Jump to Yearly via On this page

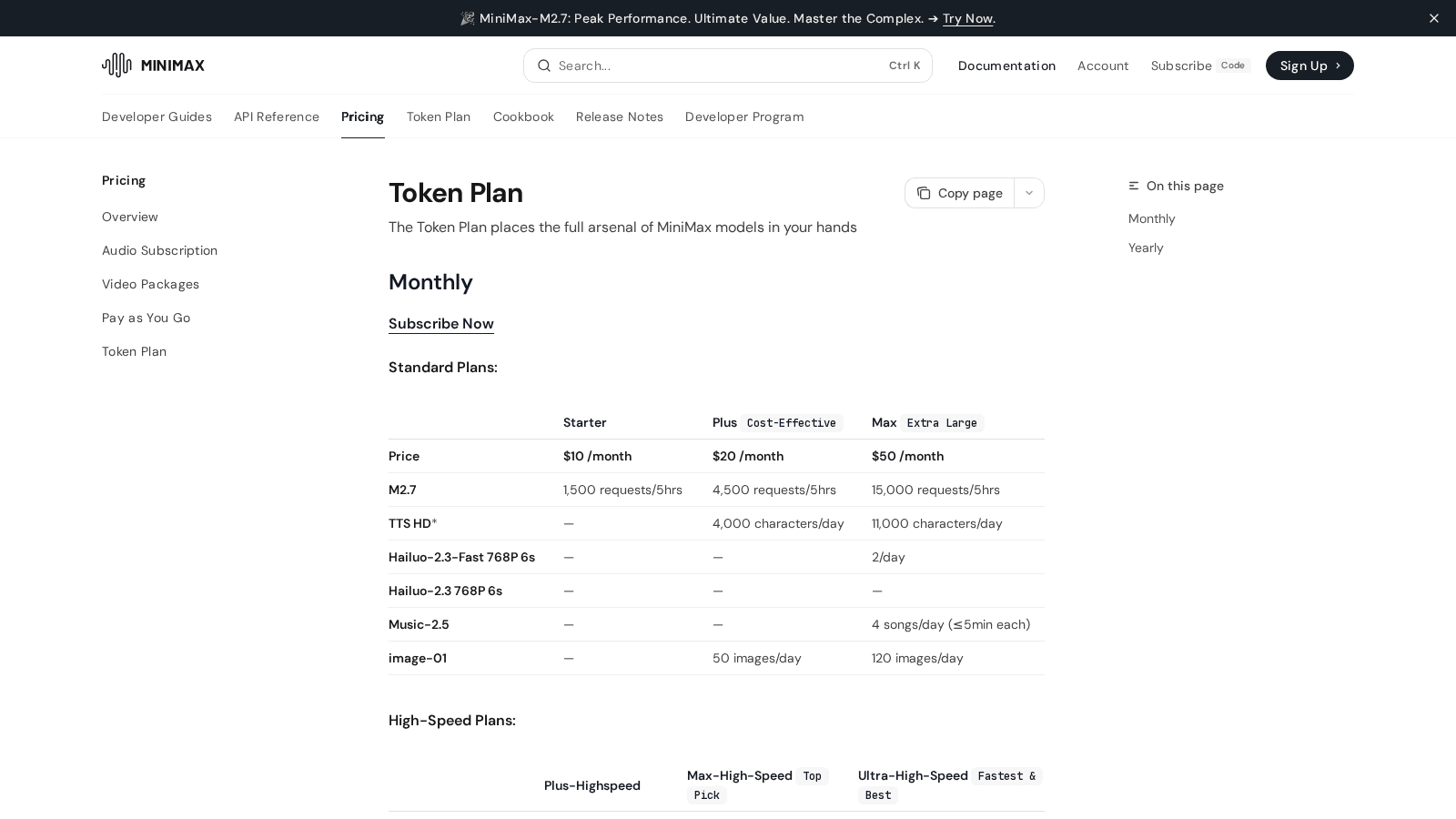click(1146, 248)
